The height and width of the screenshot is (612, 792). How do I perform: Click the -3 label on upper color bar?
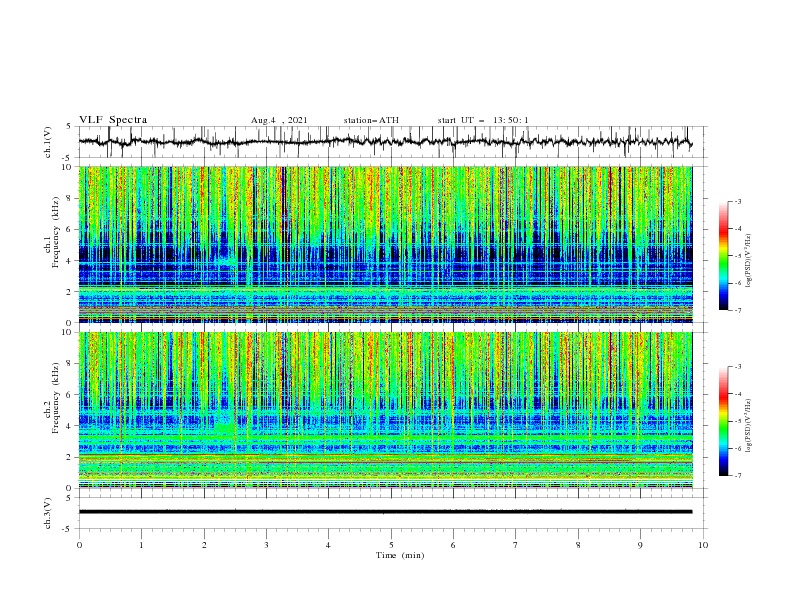(x=738, y=201)
